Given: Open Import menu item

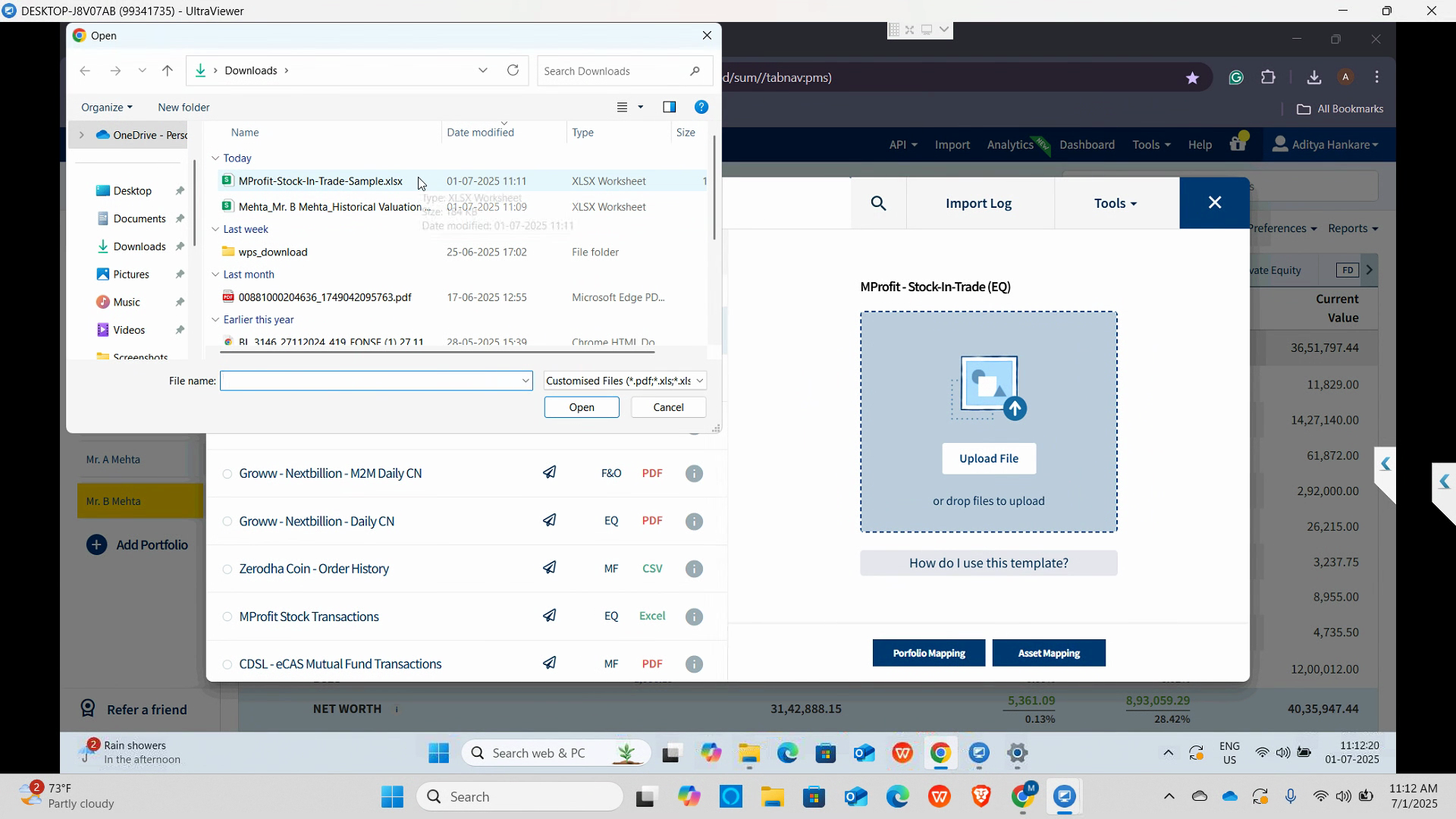Looking at the screenshot, I should click(952, 144).
